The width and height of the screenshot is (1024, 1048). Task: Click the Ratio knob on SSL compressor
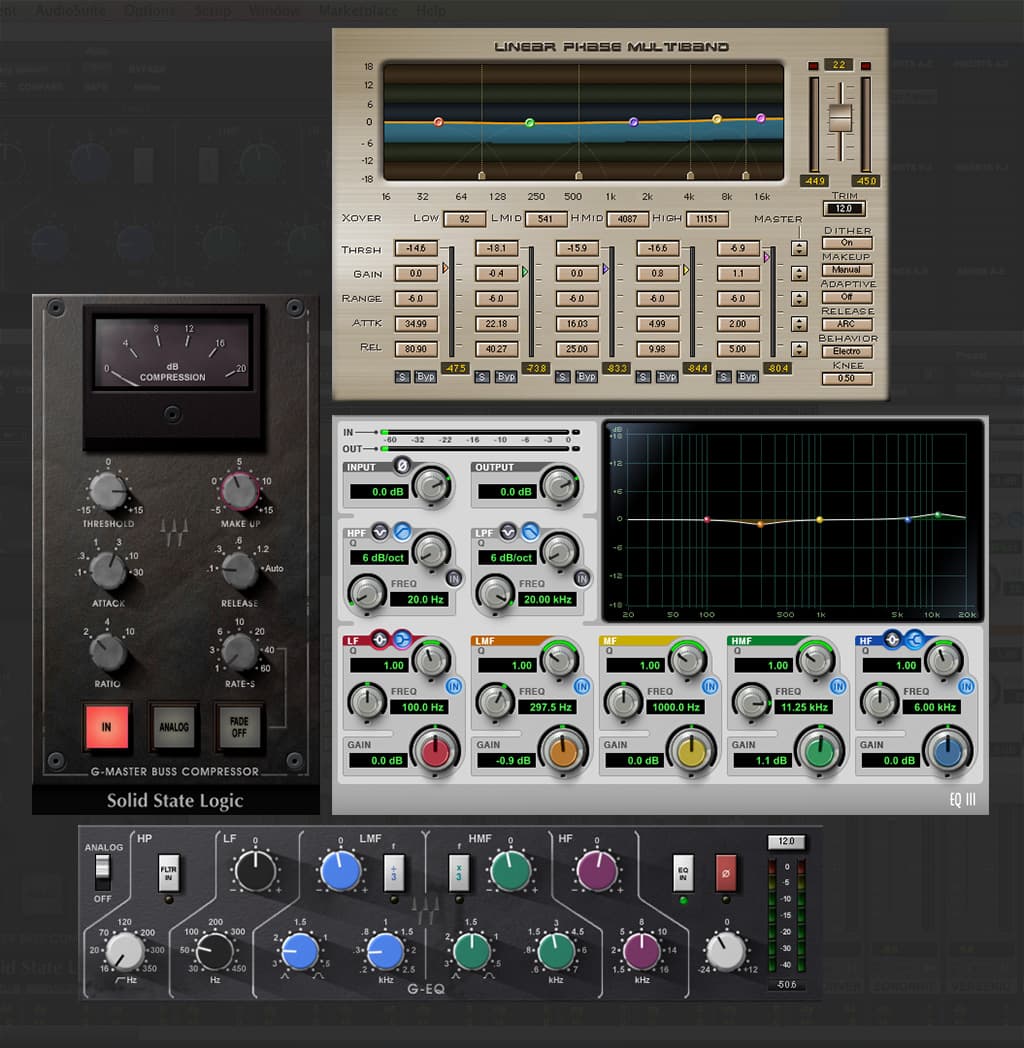108,653
